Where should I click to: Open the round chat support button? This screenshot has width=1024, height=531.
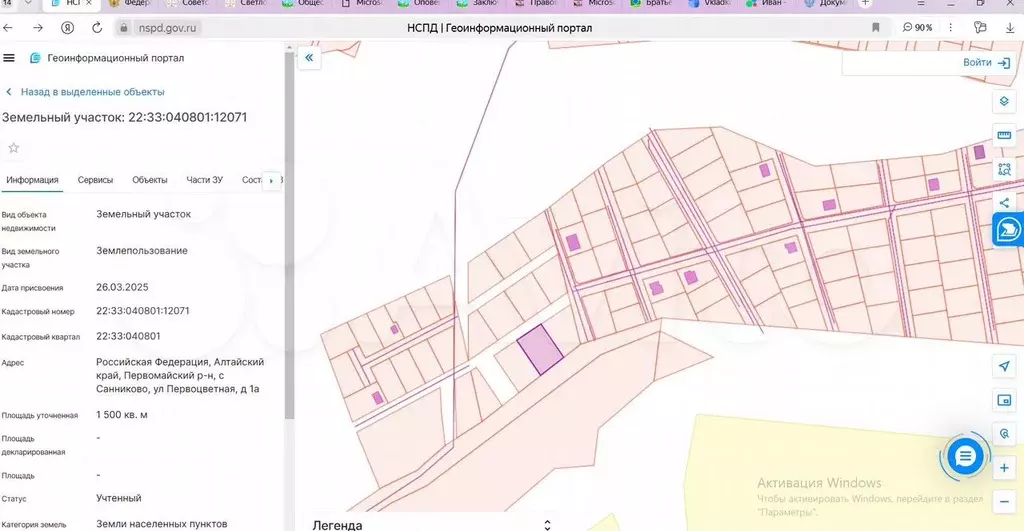point(965,456)
